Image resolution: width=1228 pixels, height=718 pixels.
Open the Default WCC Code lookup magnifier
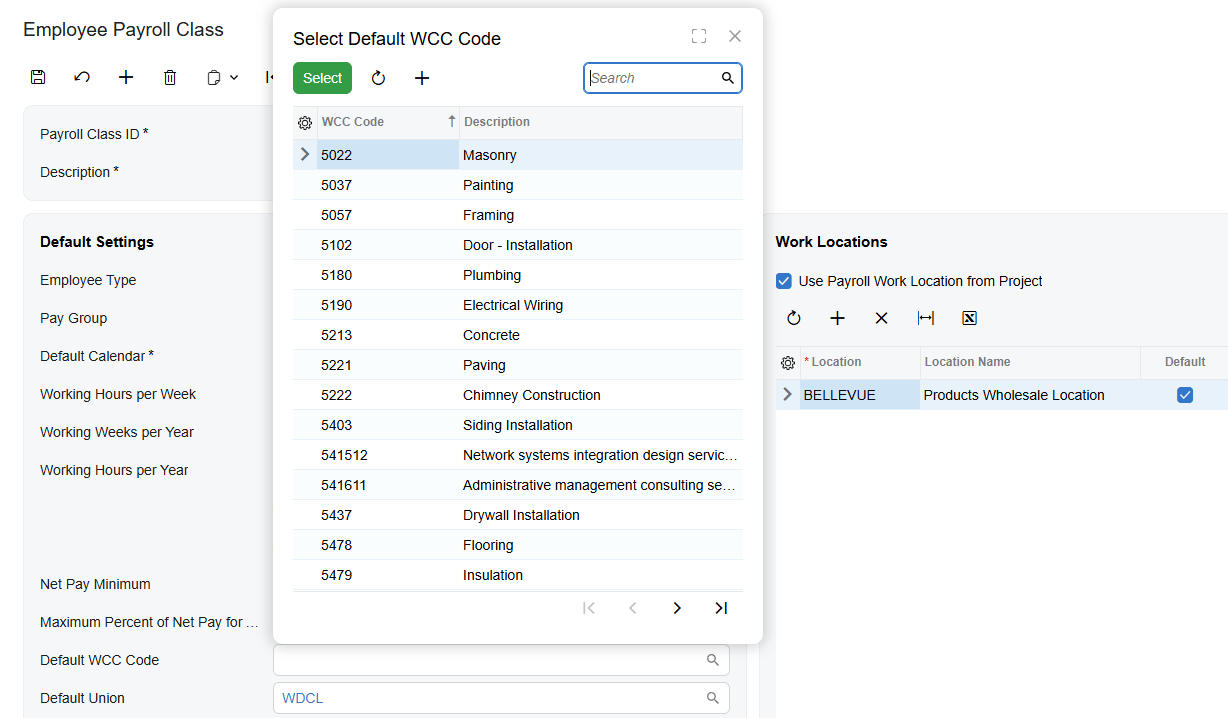pyautogui.click(x=713, y=660)
